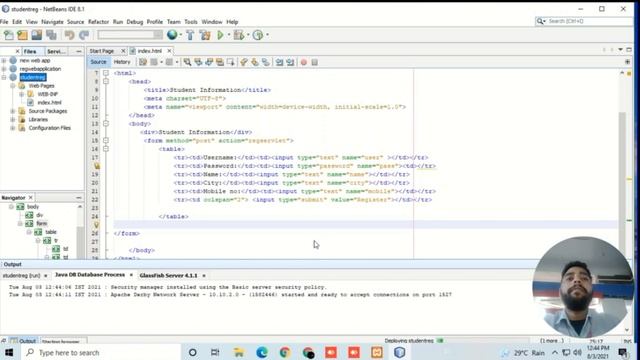Click Find Previous Occurrence editor icon
Screen dimensions: 640x360
198,62
